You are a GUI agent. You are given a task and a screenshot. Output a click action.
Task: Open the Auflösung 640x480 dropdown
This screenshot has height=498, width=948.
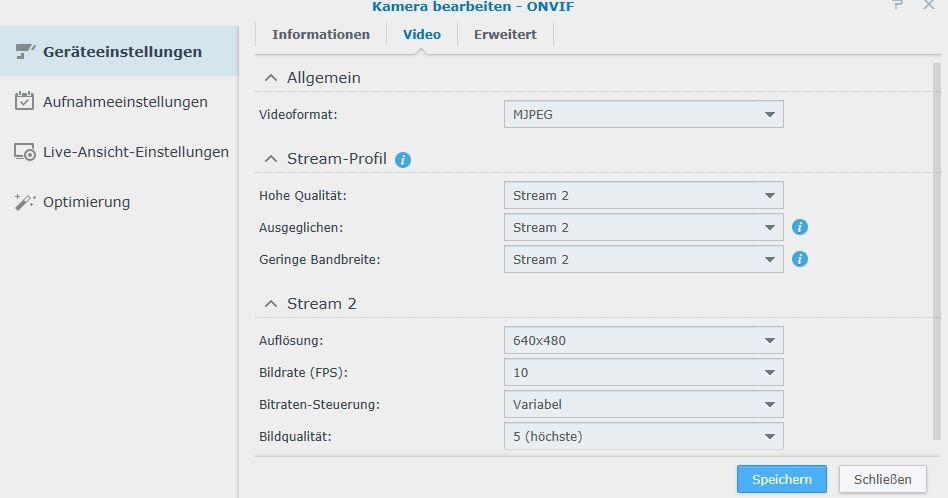(x=643, y=340)
